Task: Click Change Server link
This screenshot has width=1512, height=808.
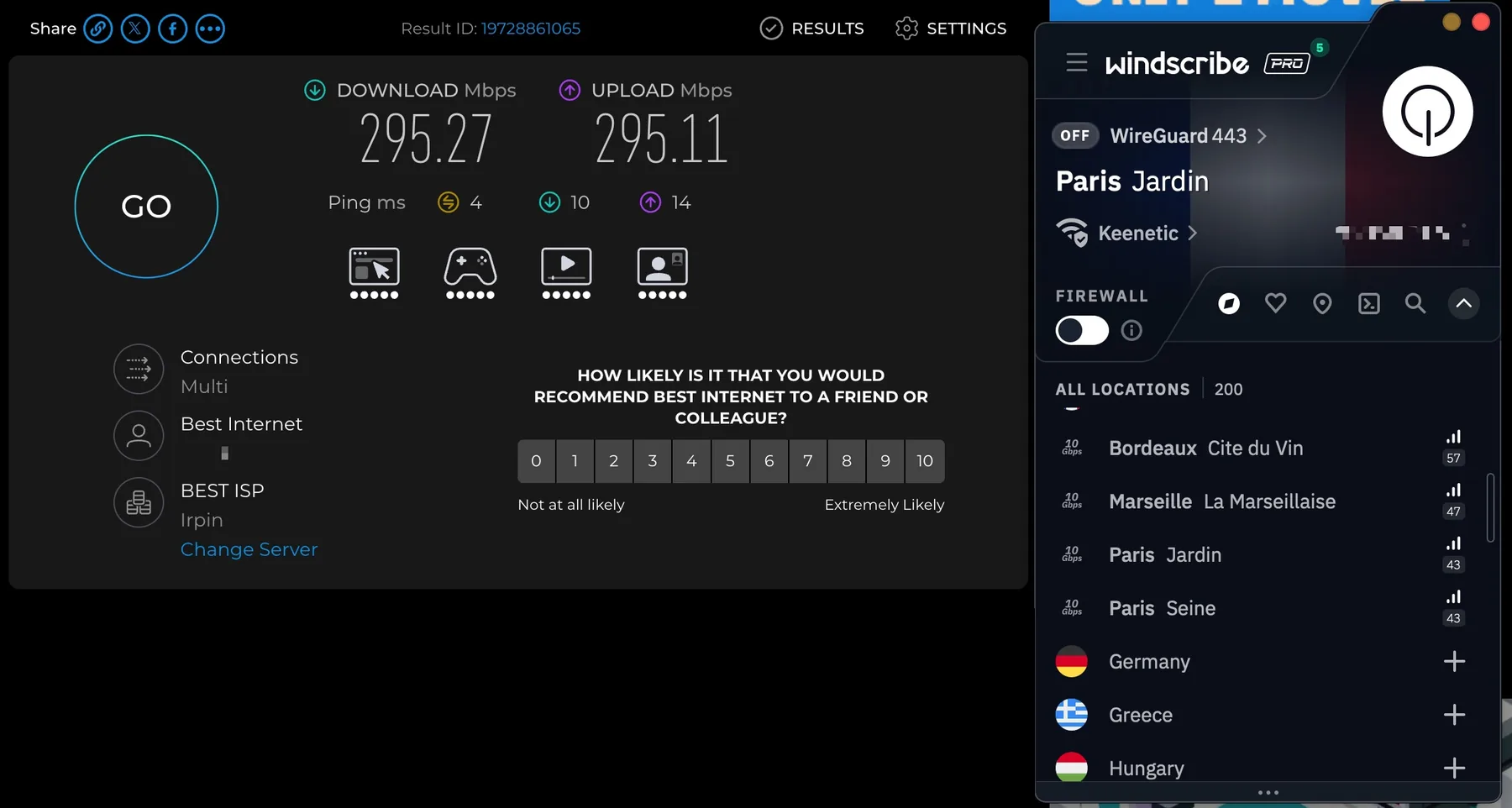Action: coord(249,549)
